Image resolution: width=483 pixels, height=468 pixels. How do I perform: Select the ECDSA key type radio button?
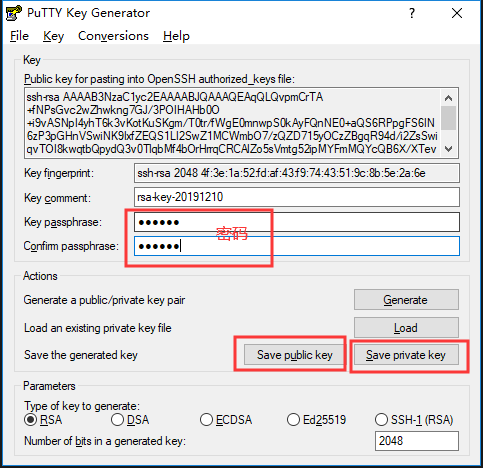click(x=206, y=420)
